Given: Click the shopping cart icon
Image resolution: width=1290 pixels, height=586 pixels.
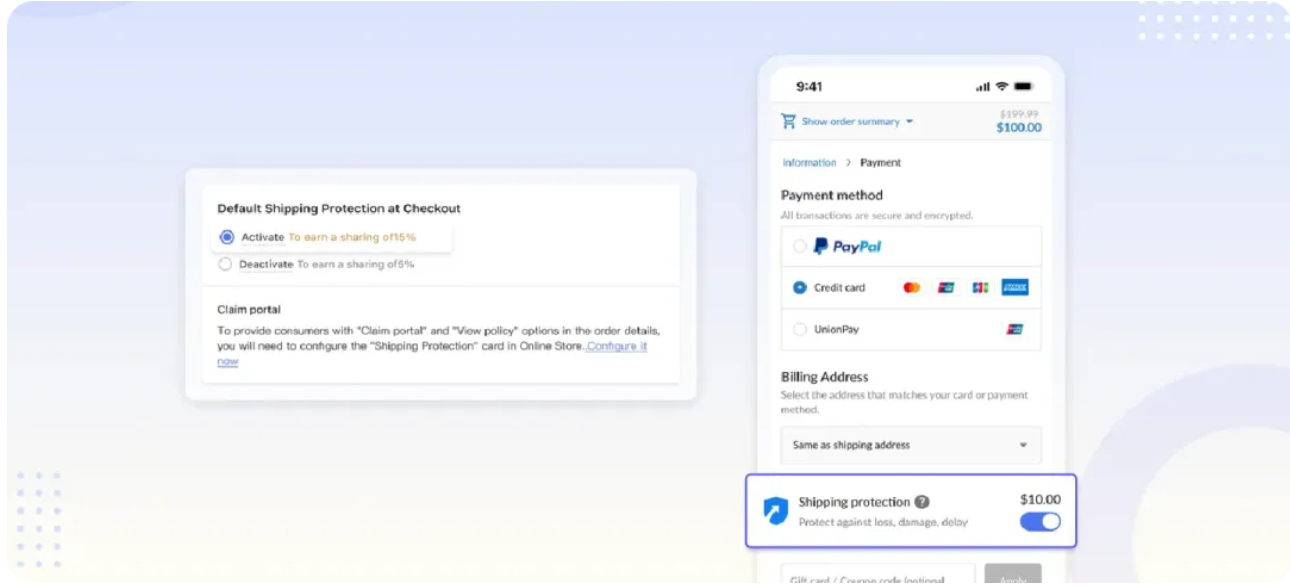Looking at the screenshot, I should [789, 122].
